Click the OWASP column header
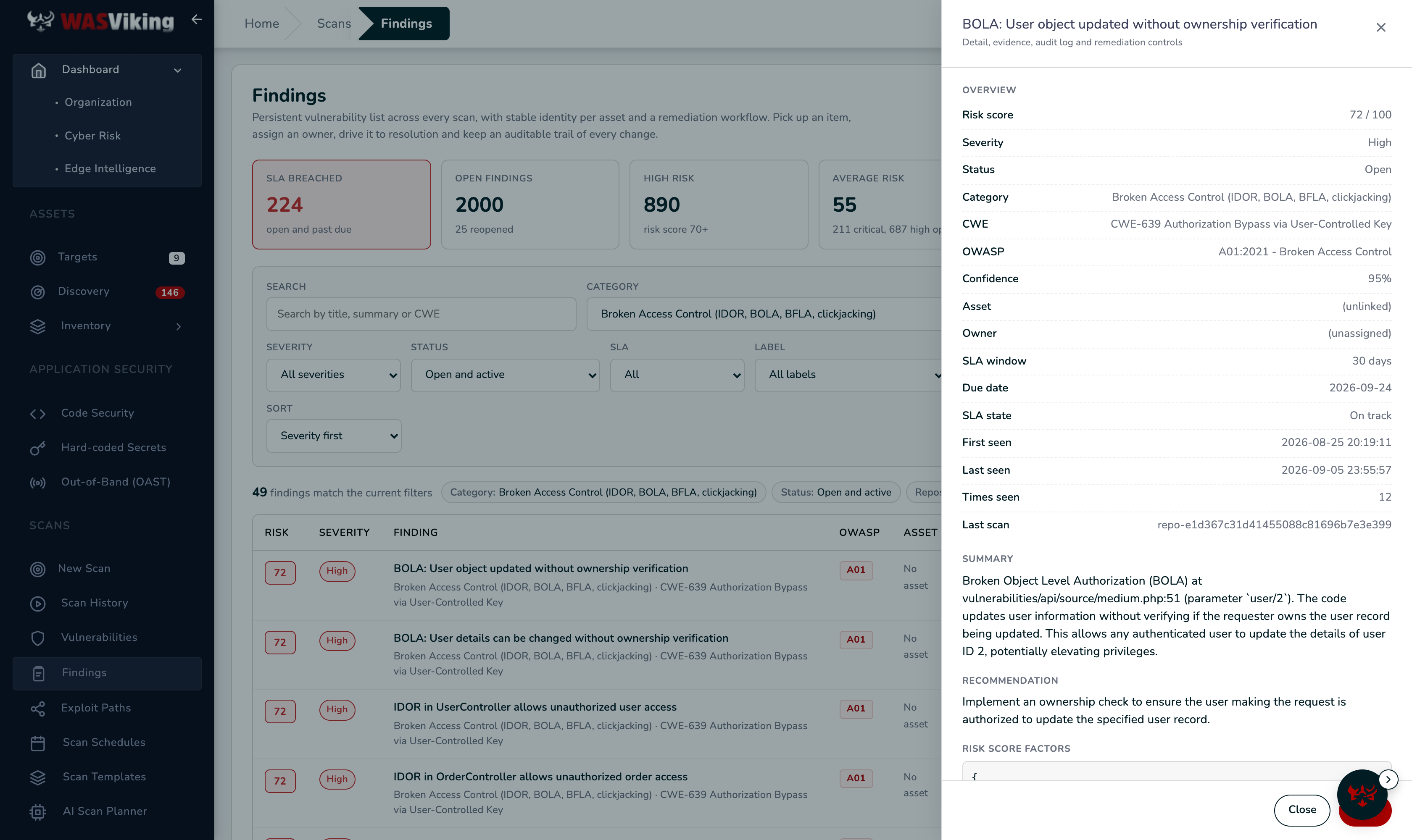Screen dimensions: 1412x840 point(859,533)
